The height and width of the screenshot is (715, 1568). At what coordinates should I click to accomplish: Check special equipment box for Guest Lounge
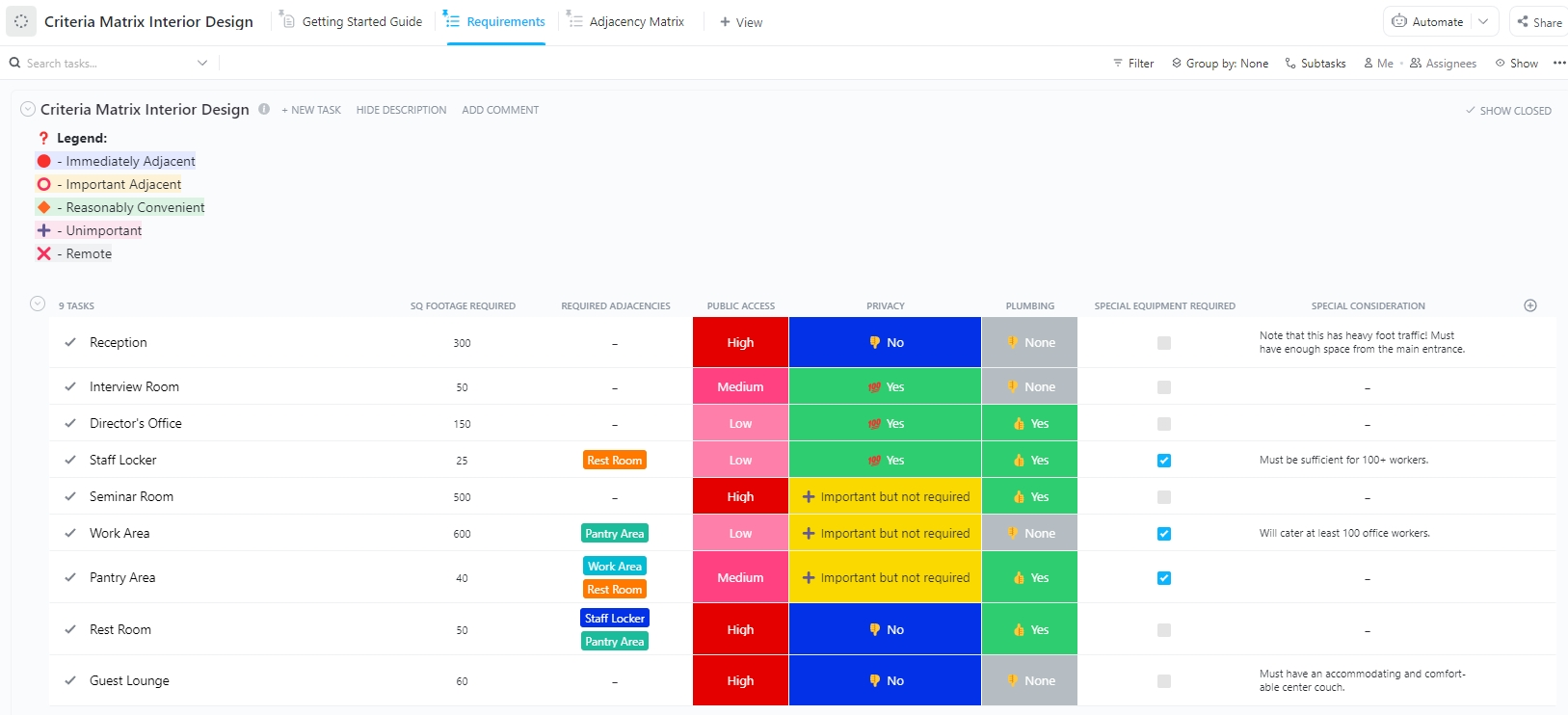pos(1164,681)
